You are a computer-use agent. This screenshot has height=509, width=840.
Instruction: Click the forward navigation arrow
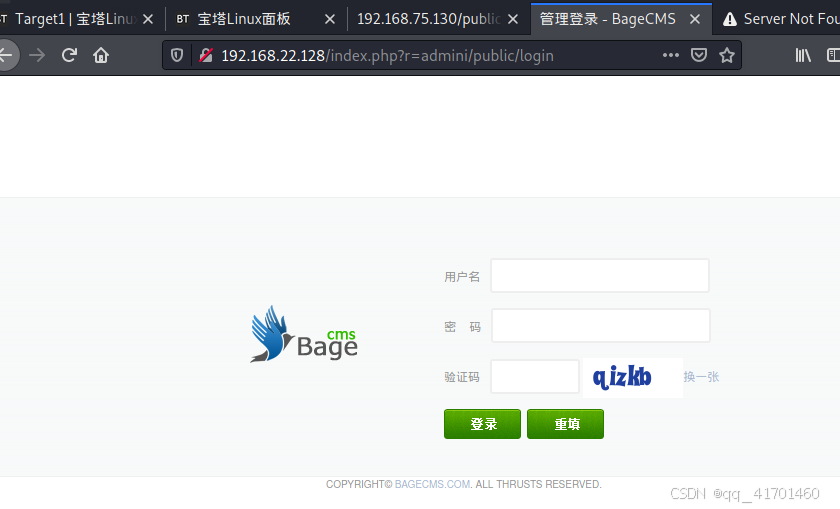37,55
